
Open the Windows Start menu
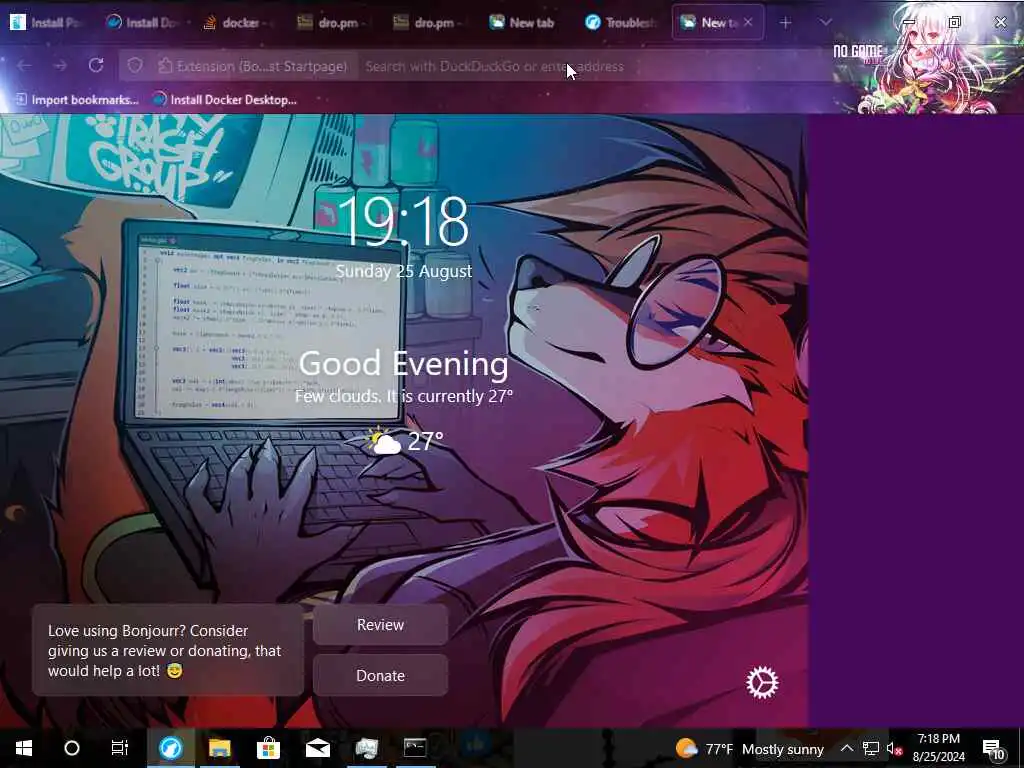[24, 748]
